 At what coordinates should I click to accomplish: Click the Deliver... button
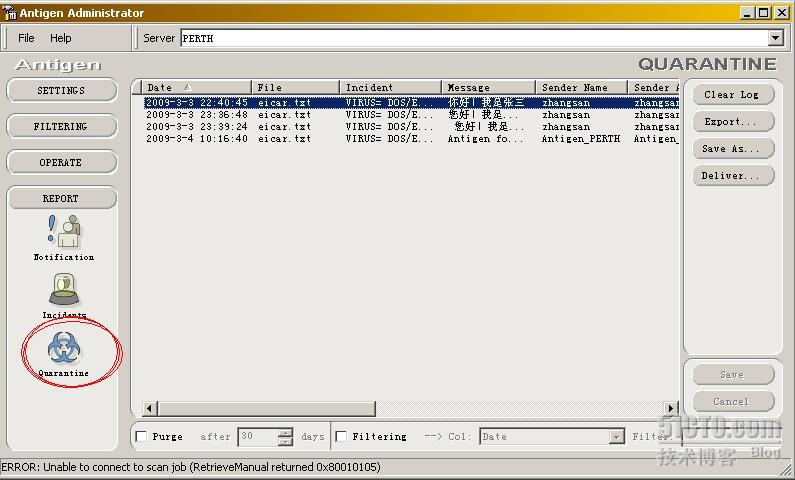click(733, 175)
